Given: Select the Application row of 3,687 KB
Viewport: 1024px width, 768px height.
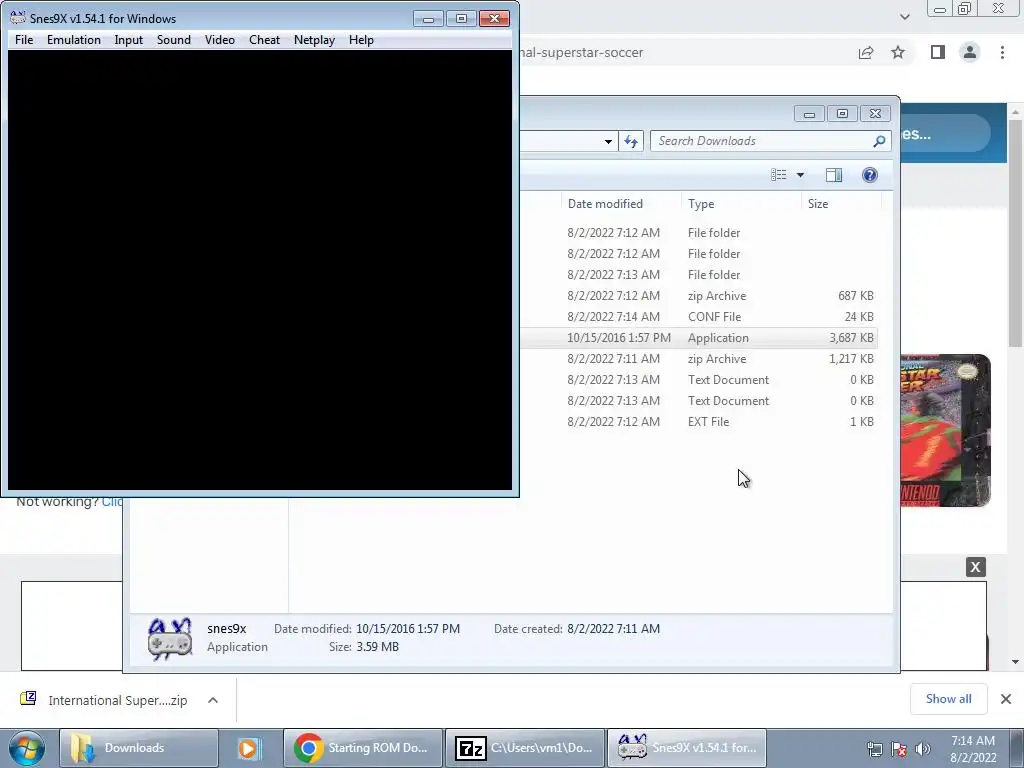Looking at the screenshot, I should point(699,338).
